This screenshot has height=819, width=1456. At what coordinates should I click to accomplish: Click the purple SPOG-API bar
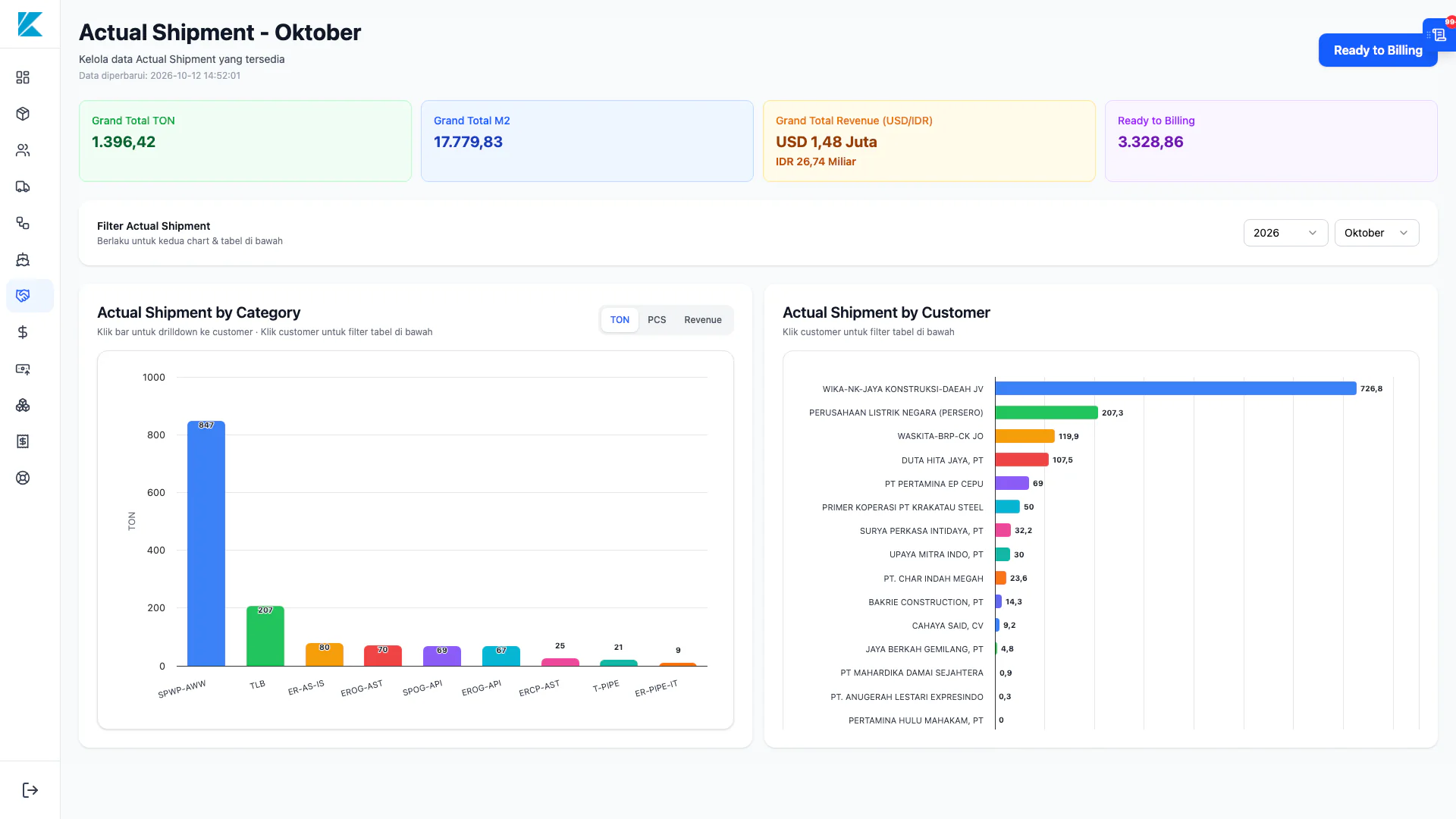point(442,656)
